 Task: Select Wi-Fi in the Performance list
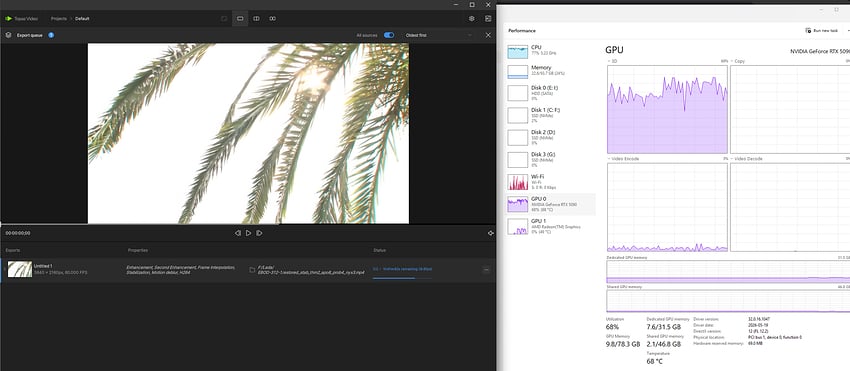click(x=550, y=182)
